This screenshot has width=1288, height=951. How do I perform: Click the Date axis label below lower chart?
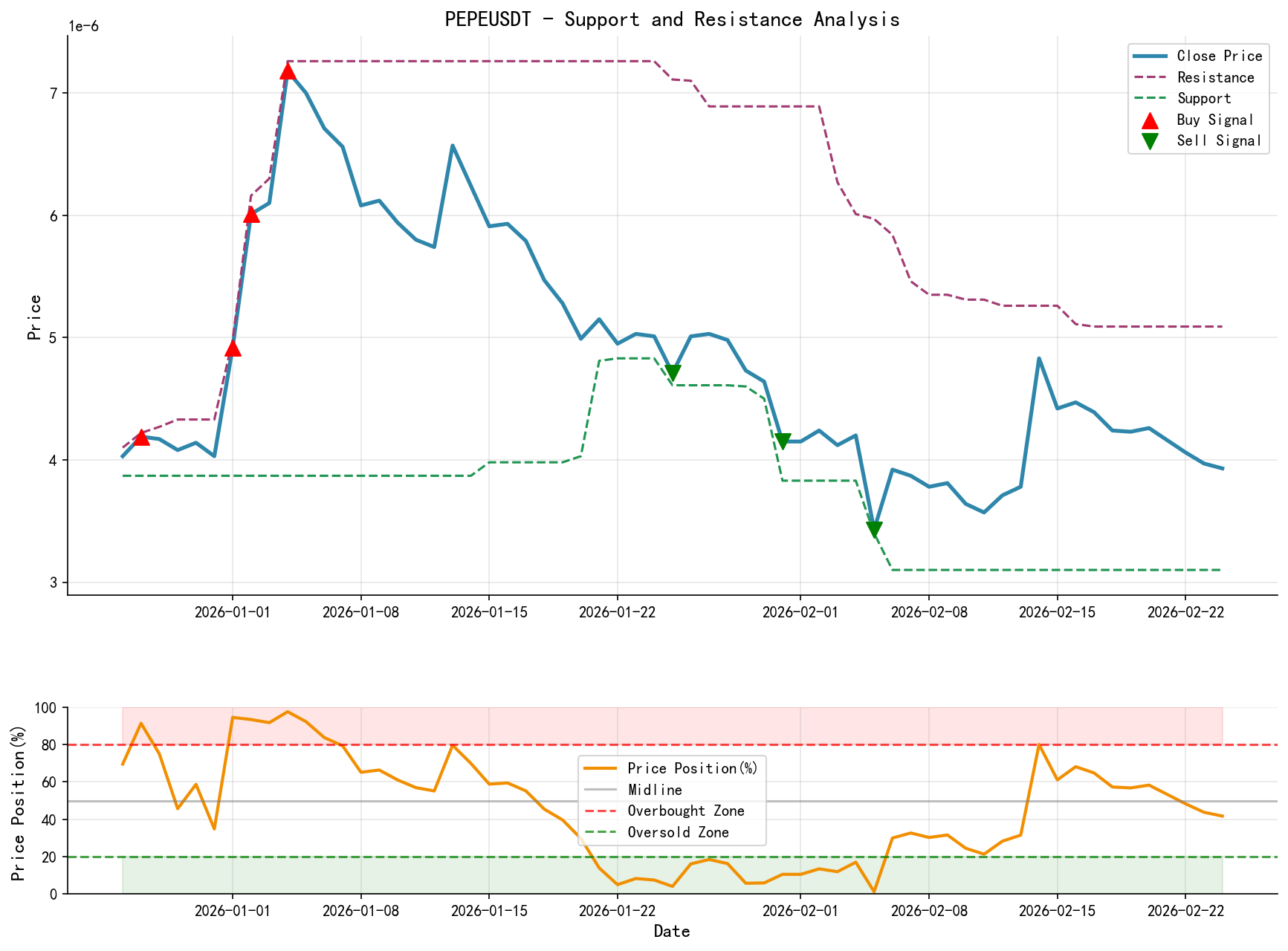click(x=671, y=930)
